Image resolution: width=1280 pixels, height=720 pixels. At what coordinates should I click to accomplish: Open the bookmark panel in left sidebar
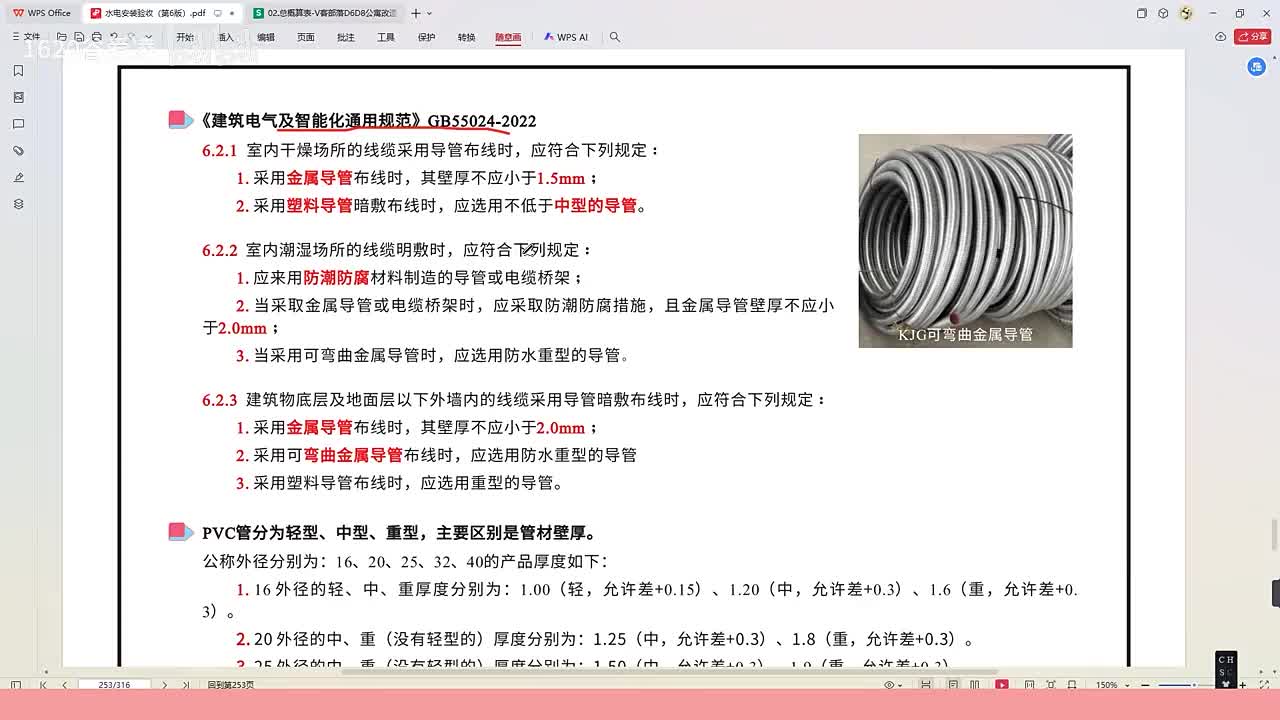pos(18,71)
